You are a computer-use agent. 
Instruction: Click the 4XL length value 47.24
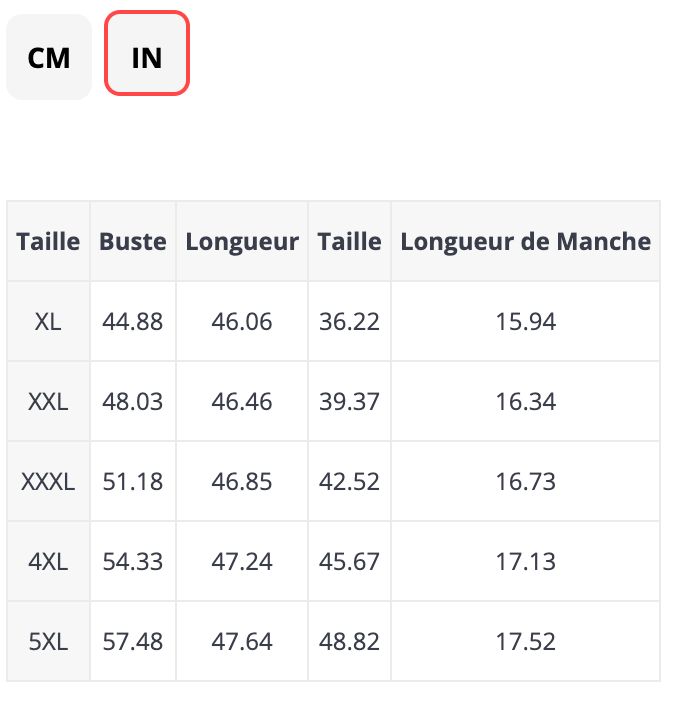pyautogui.click(x=242, y=561)
